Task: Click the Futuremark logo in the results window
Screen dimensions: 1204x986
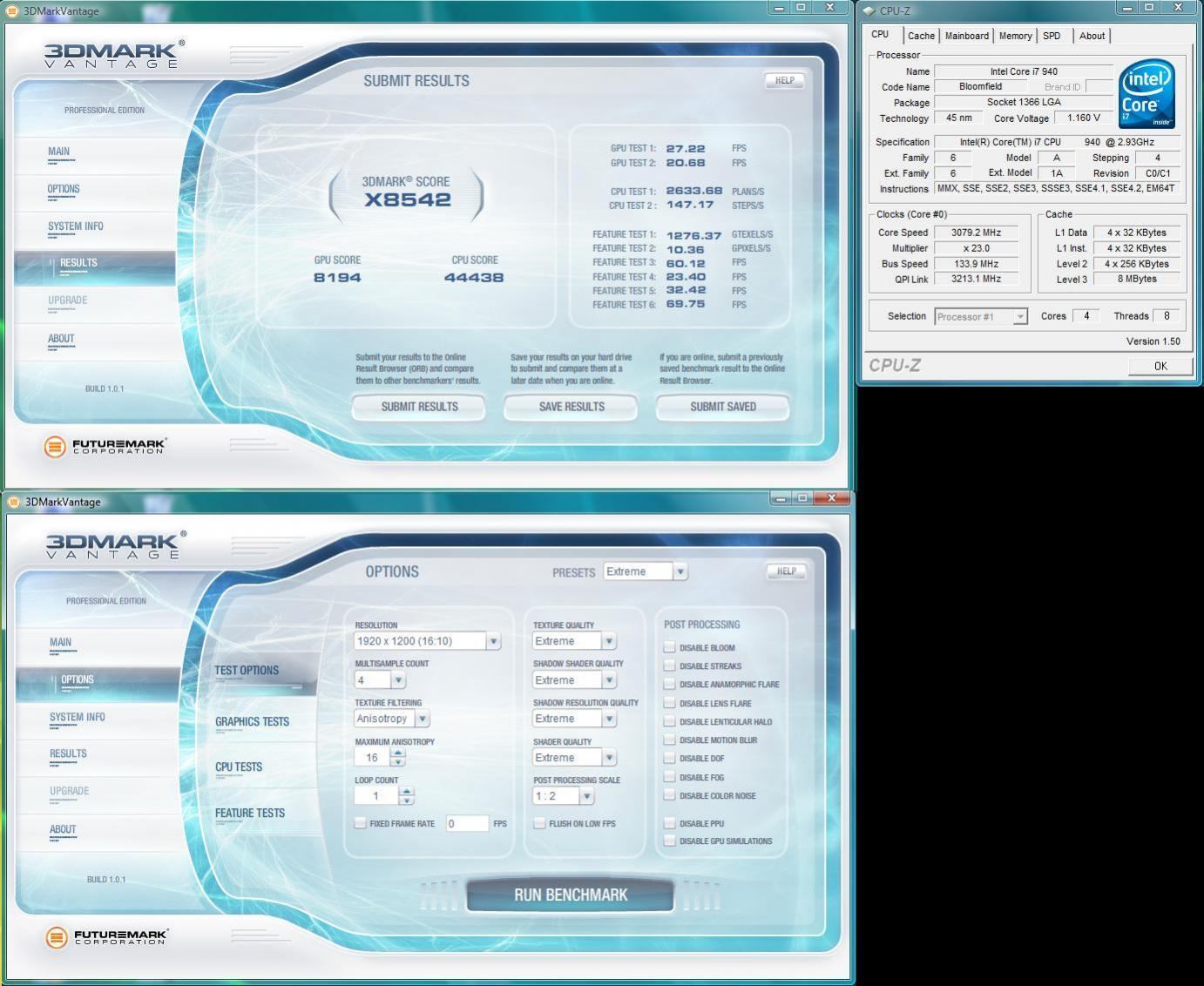Action: coord(105,447)
